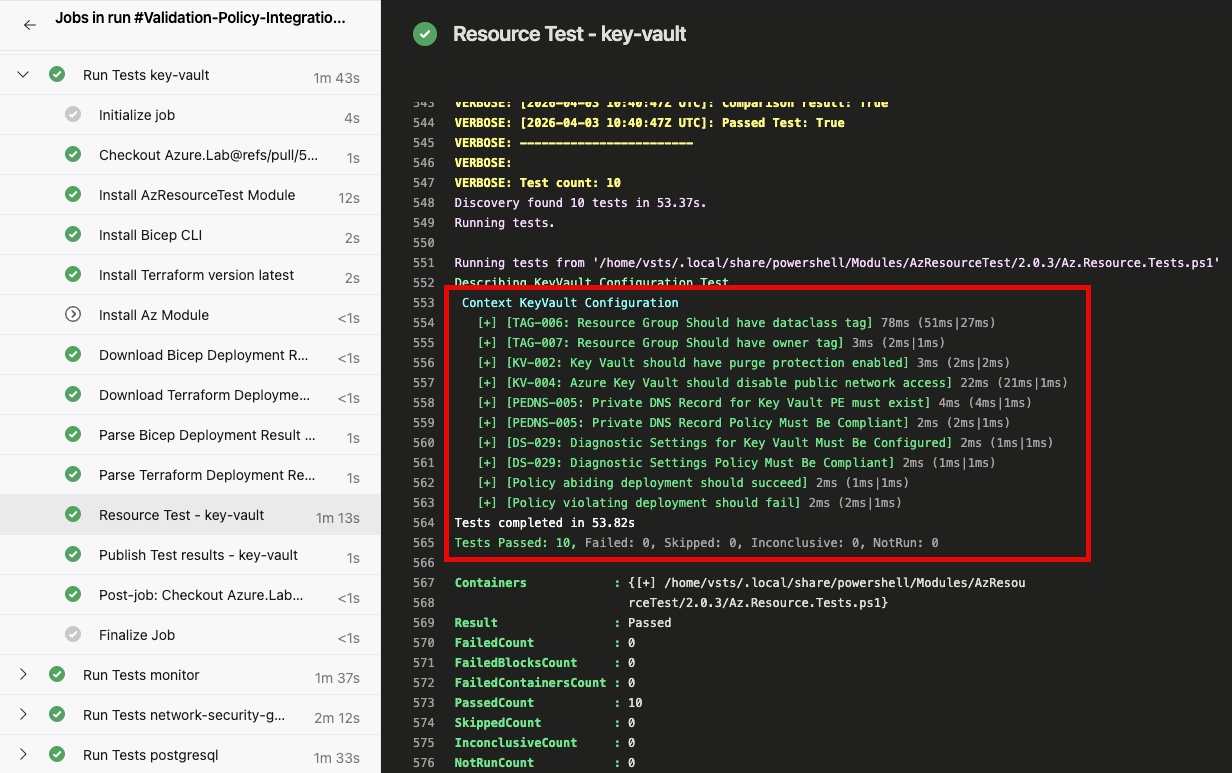The image size is (1232, 773).
Task: Click green check icon beside Run Tests postgresql
Action: 57,755
